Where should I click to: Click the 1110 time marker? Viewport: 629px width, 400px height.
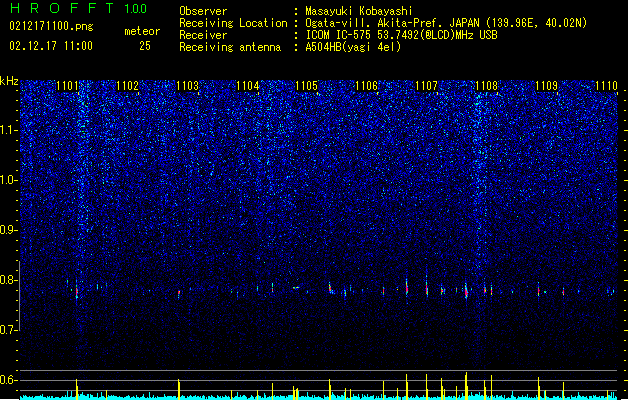coord(606,86)
